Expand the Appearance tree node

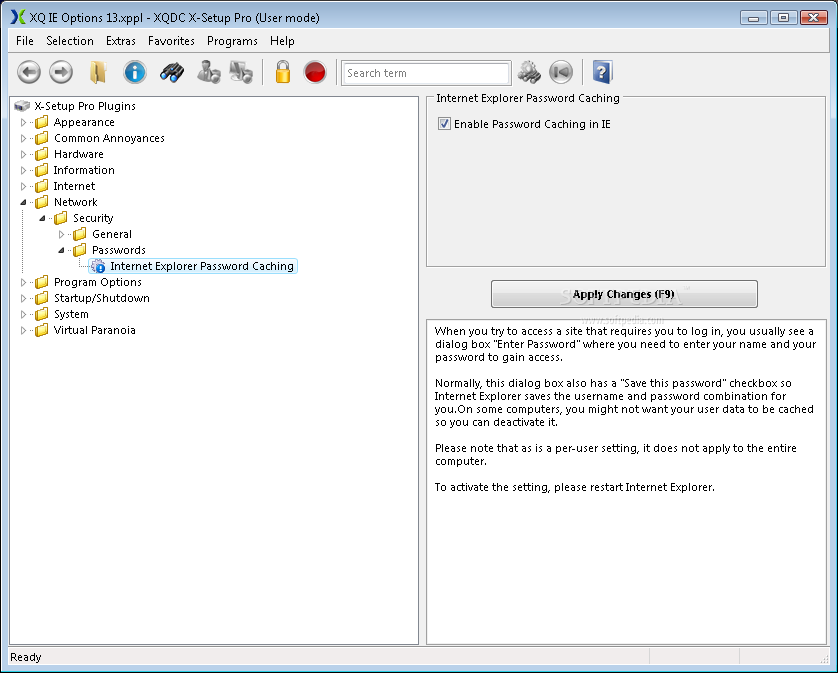[x=23, y=122]
